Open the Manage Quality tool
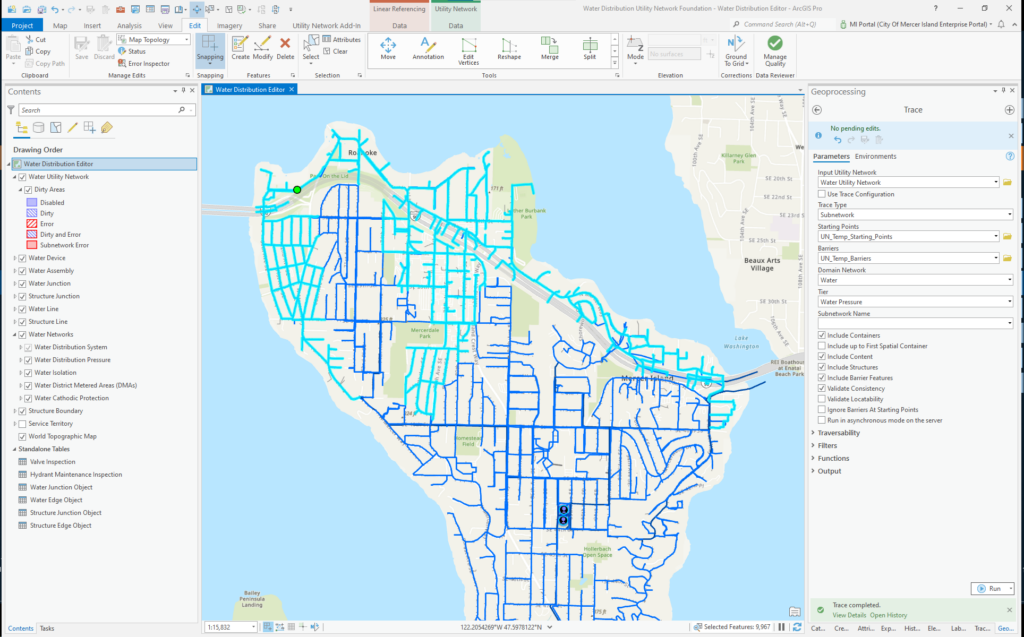 [x=775, y=49]
